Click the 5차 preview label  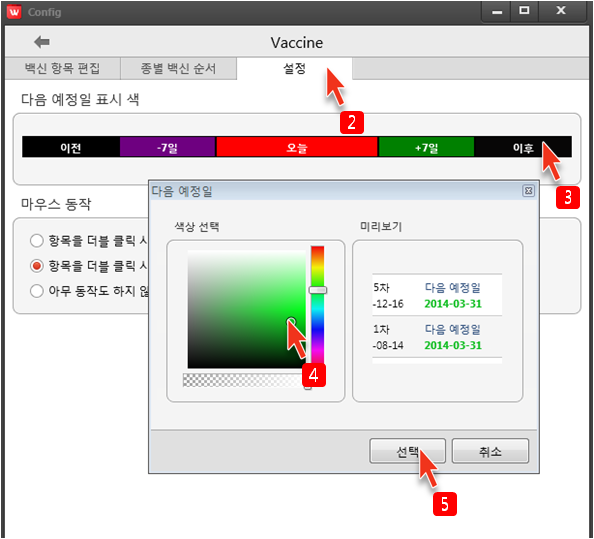coord(381,287)
